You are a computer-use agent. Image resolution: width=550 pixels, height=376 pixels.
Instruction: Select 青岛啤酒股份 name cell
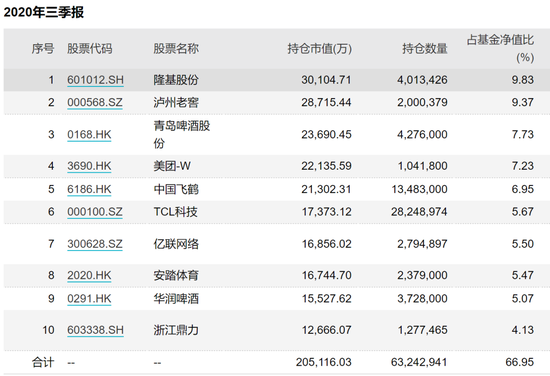pyautogui.click(x=182, y=135)
